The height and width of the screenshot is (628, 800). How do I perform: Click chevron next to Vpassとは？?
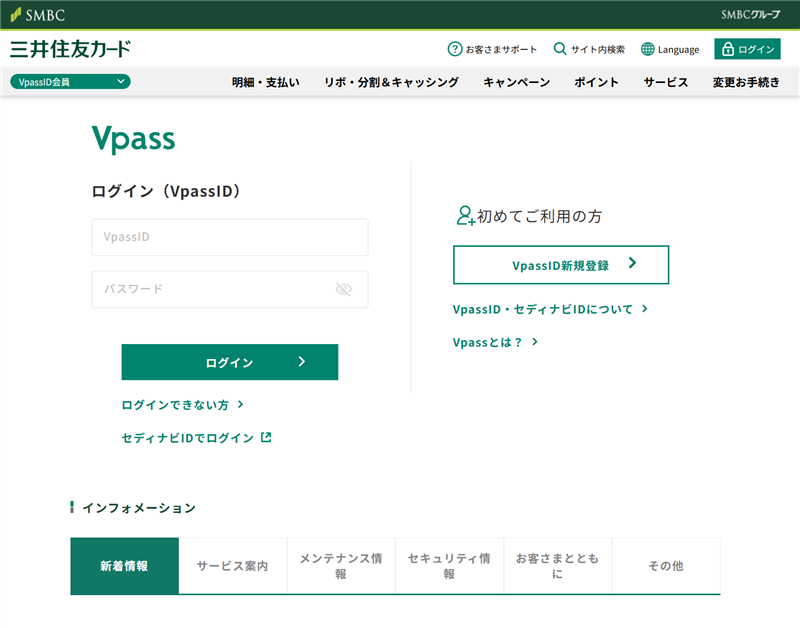pyautogui.click(x=535, y=342)
